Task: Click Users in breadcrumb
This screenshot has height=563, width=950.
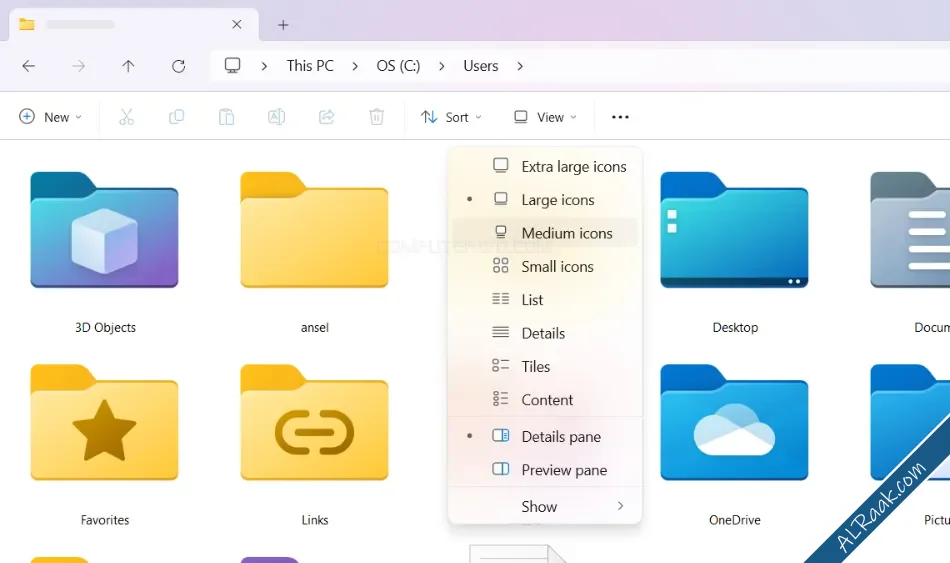Action: tap(480, 65)
